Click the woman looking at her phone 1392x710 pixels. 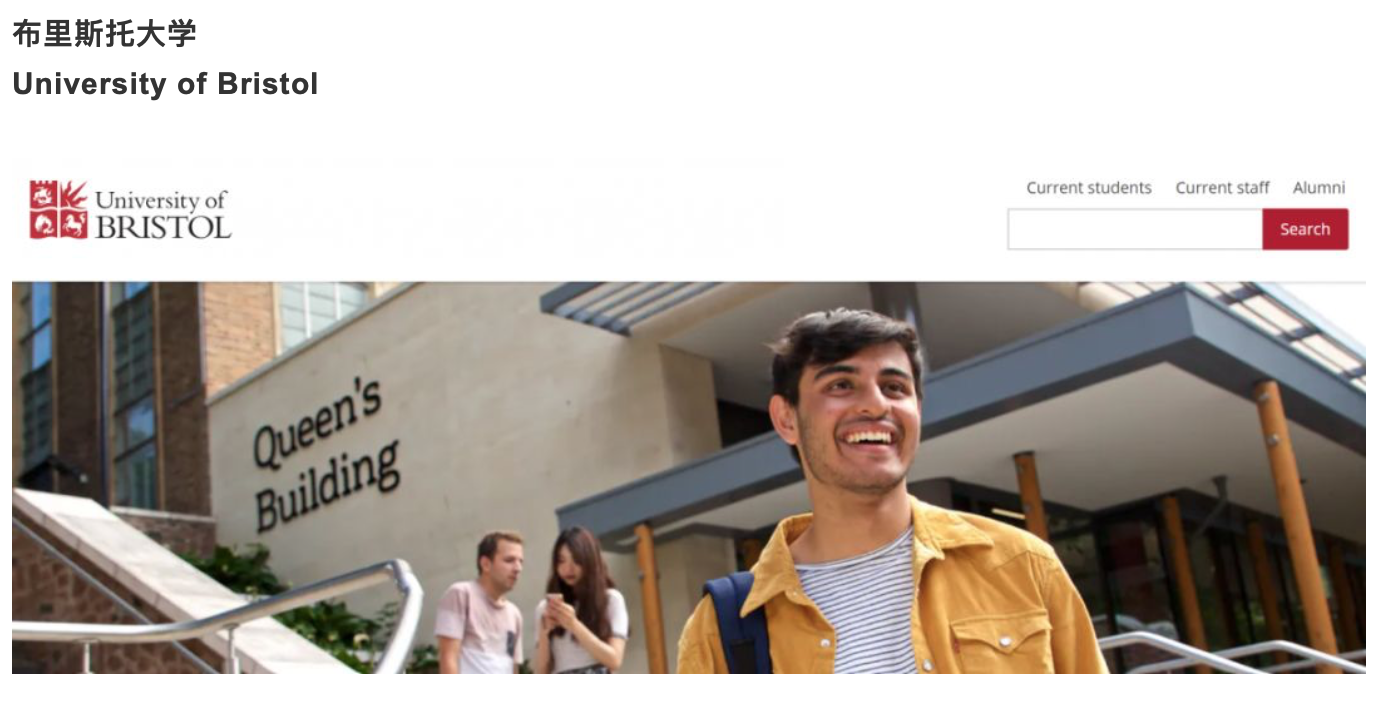580,603
